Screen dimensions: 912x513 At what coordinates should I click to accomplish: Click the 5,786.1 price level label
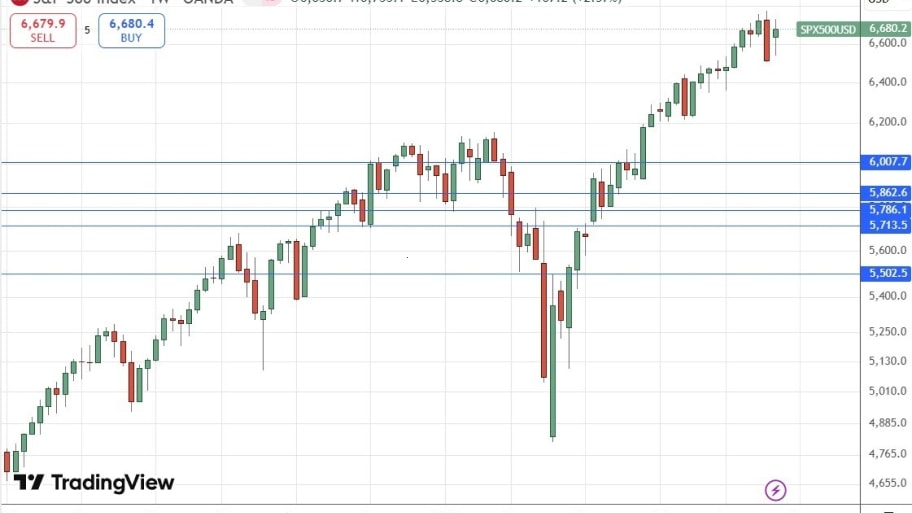pyautogui.click(x=889, y=210)
